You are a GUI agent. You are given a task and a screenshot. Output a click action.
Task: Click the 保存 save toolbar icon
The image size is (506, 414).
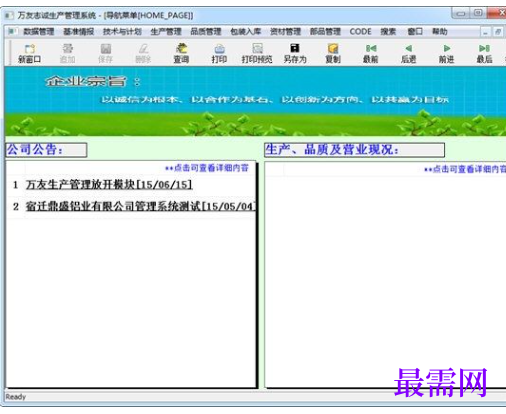105,53
